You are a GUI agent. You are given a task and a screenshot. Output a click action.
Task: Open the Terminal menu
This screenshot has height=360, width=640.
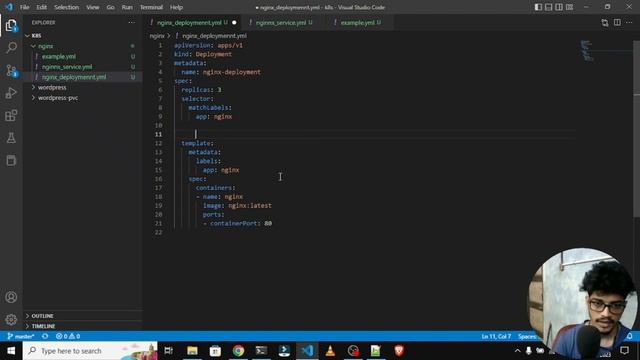click(x=151, y=7)
